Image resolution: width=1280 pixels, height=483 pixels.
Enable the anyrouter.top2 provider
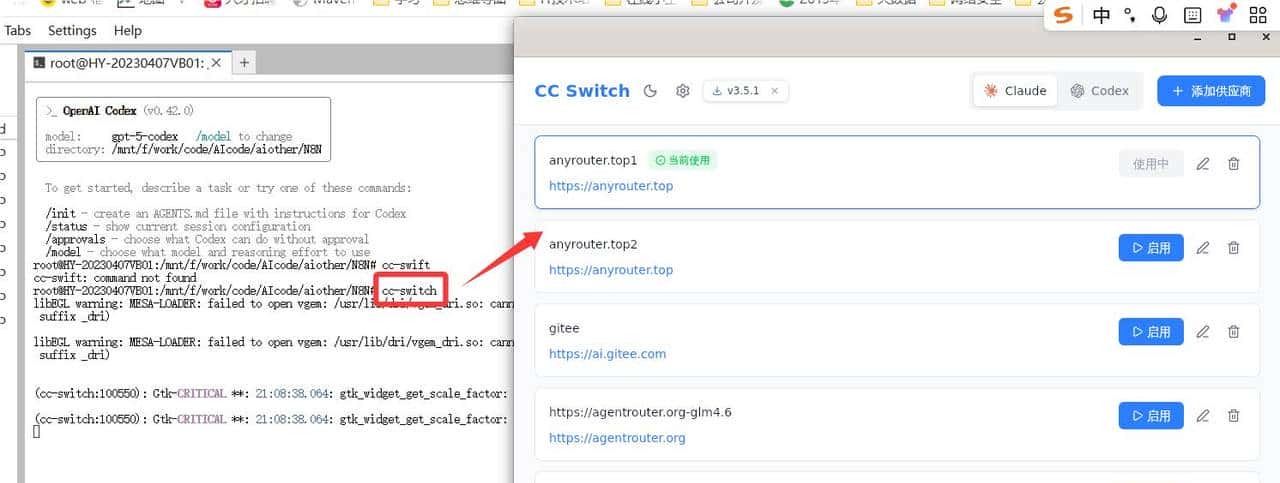[1151, 247]
